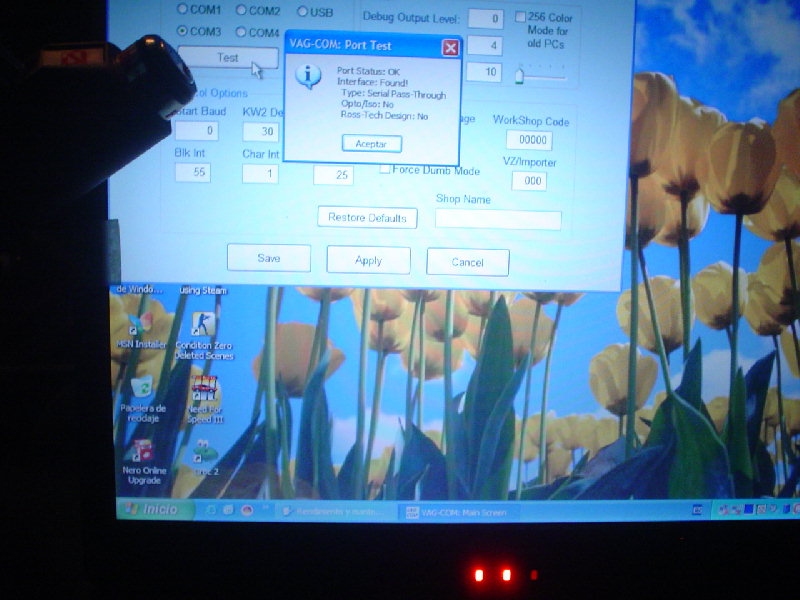Switch to VAG-COM: Main Screen taskbar item
Screen dimensions: 800x600
tap(458, 512)
